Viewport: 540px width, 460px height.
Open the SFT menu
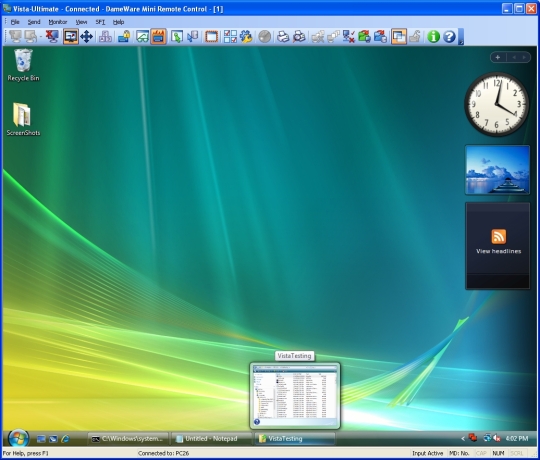(x=100, y=22)
